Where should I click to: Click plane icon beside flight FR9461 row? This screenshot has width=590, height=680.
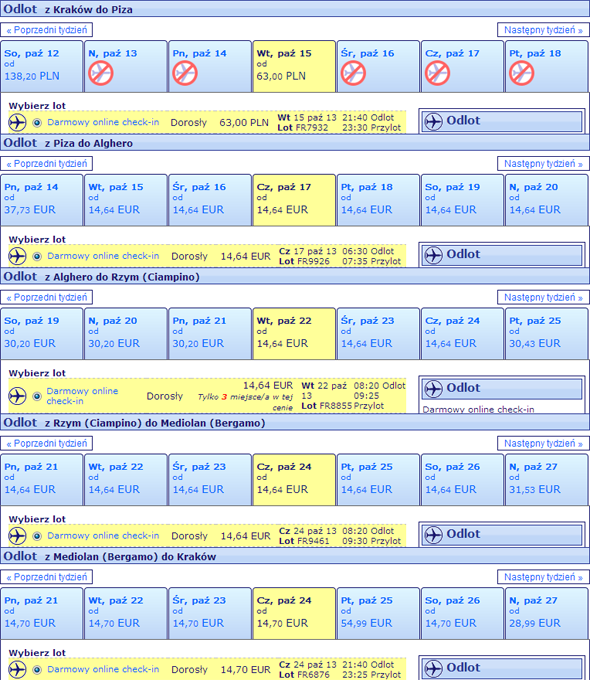point(17,536)
